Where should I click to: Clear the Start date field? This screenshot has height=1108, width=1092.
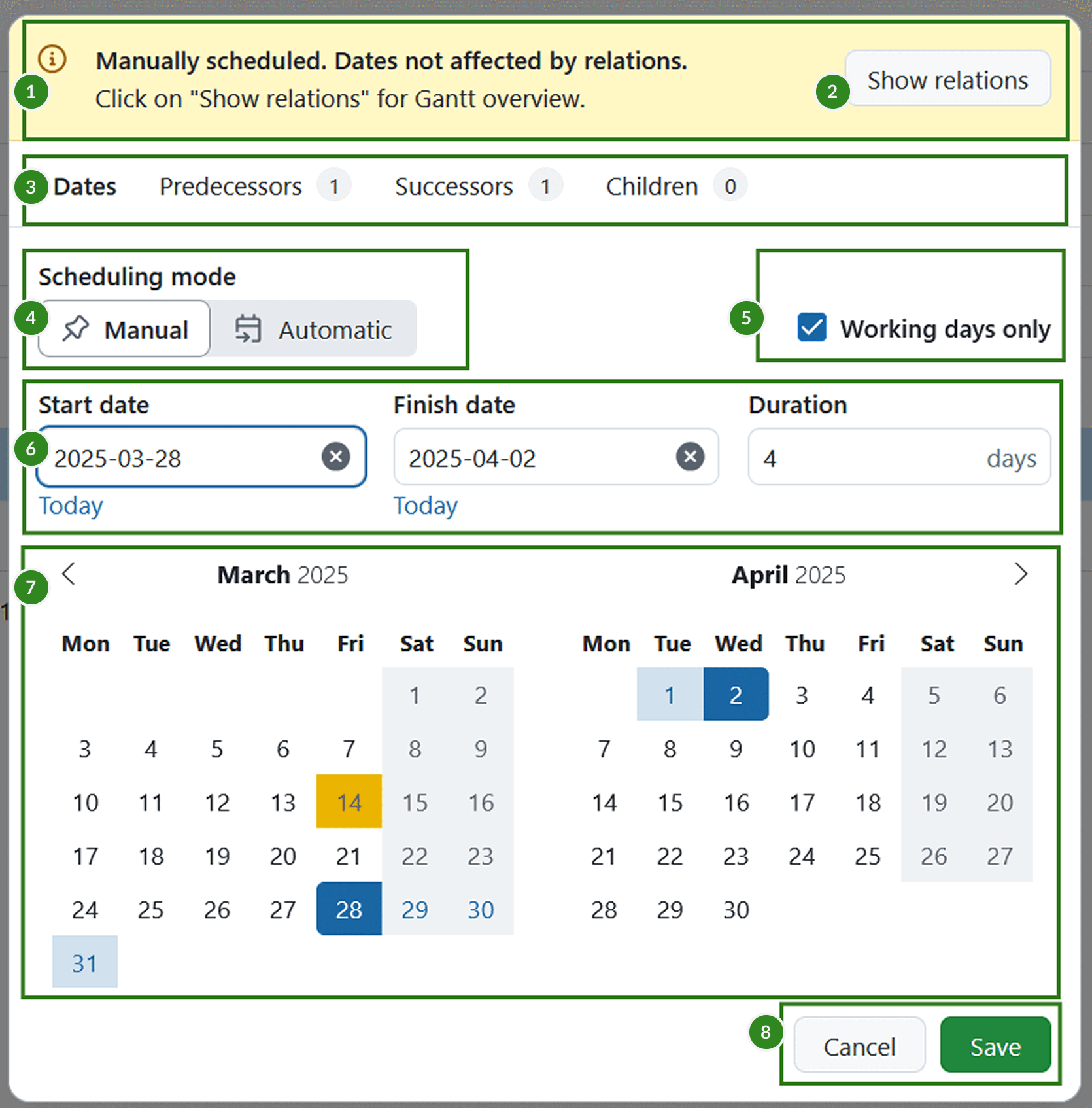(336, 457)
